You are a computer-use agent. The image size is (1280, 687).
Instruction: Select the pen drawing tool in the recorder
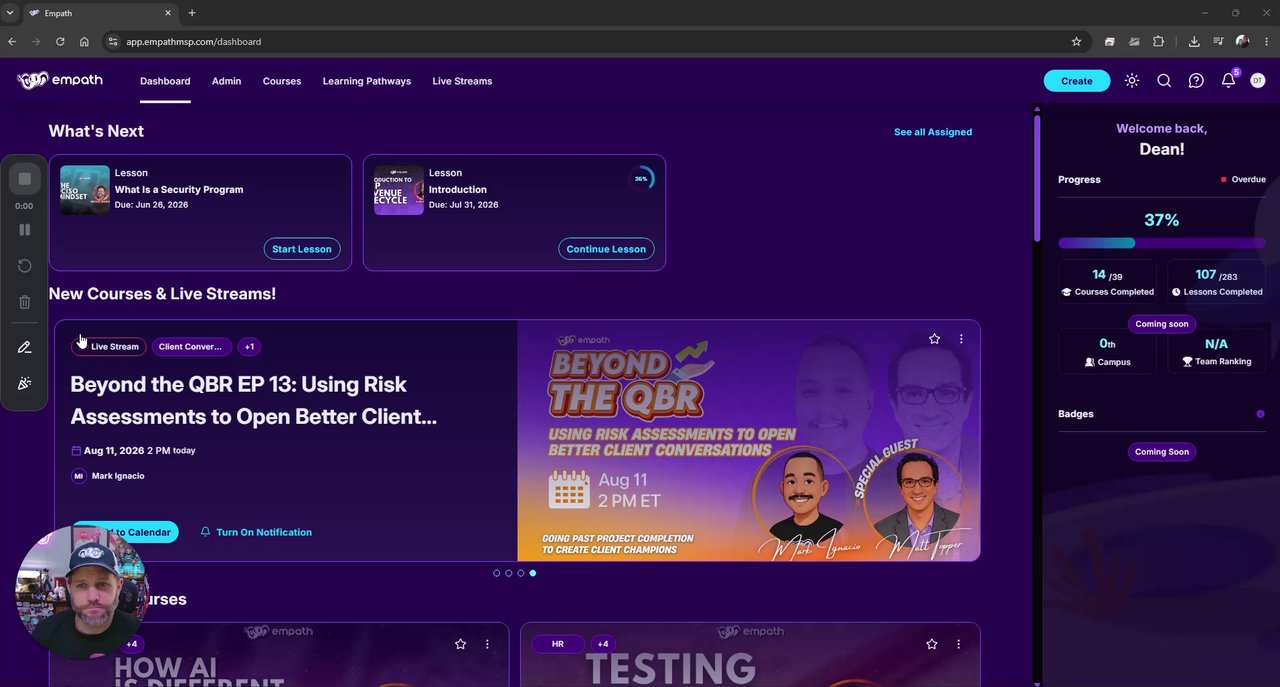tap(25, 347)
